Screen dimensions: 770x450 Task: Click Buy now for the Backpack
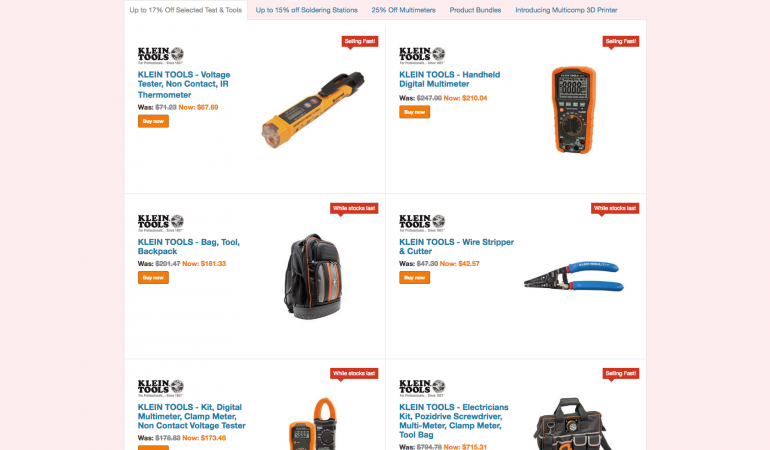pyautogui.click(x=153, y=278)
